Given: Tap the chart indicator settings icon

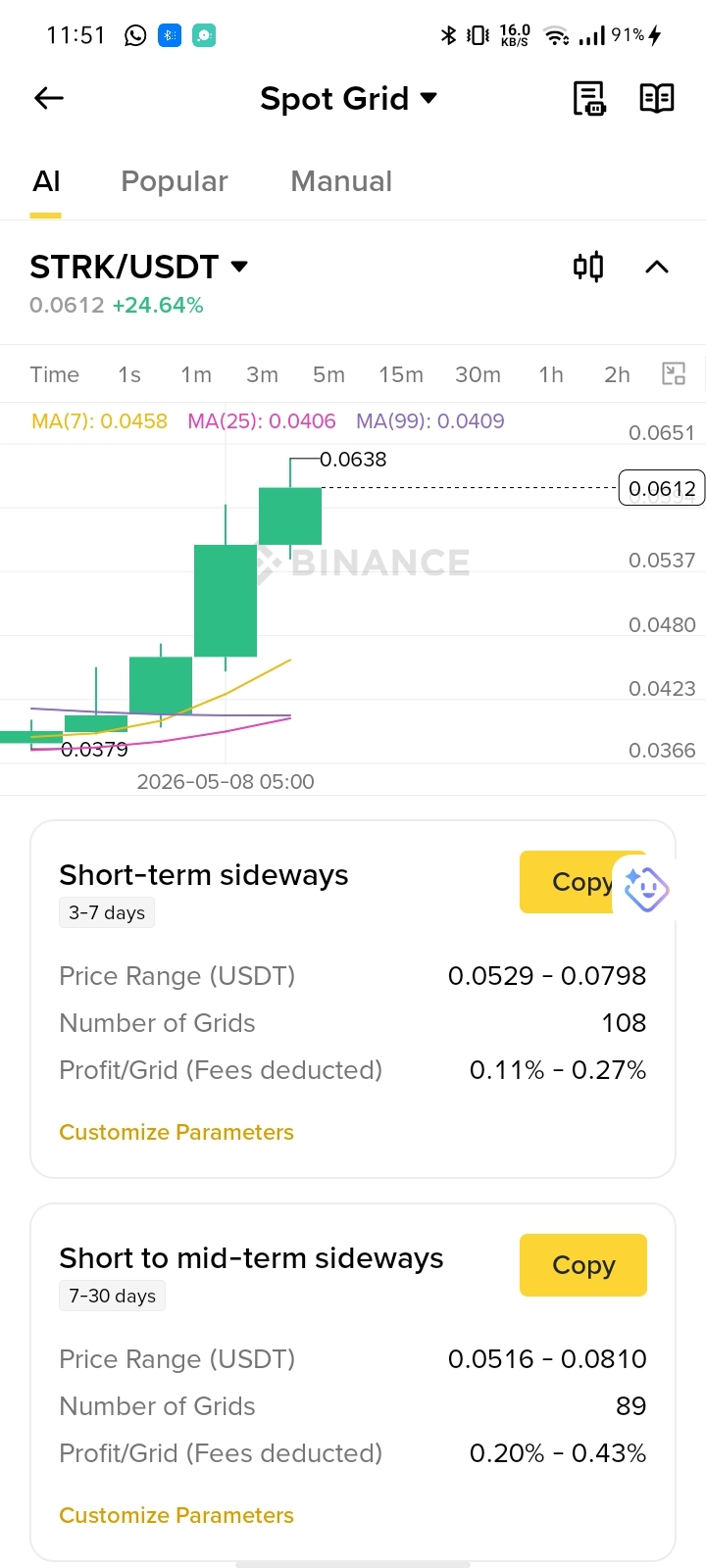Looking at the screenshot, I should [x=674, y=373].
